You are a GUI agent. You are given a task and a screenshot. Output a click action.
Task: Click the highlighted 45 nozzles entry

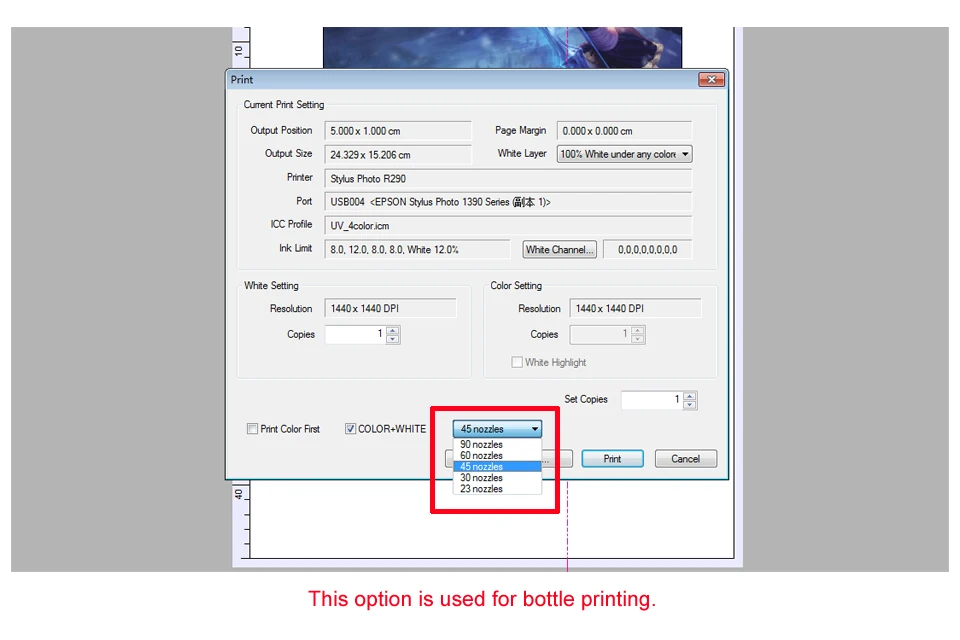[x=481, y=467]
